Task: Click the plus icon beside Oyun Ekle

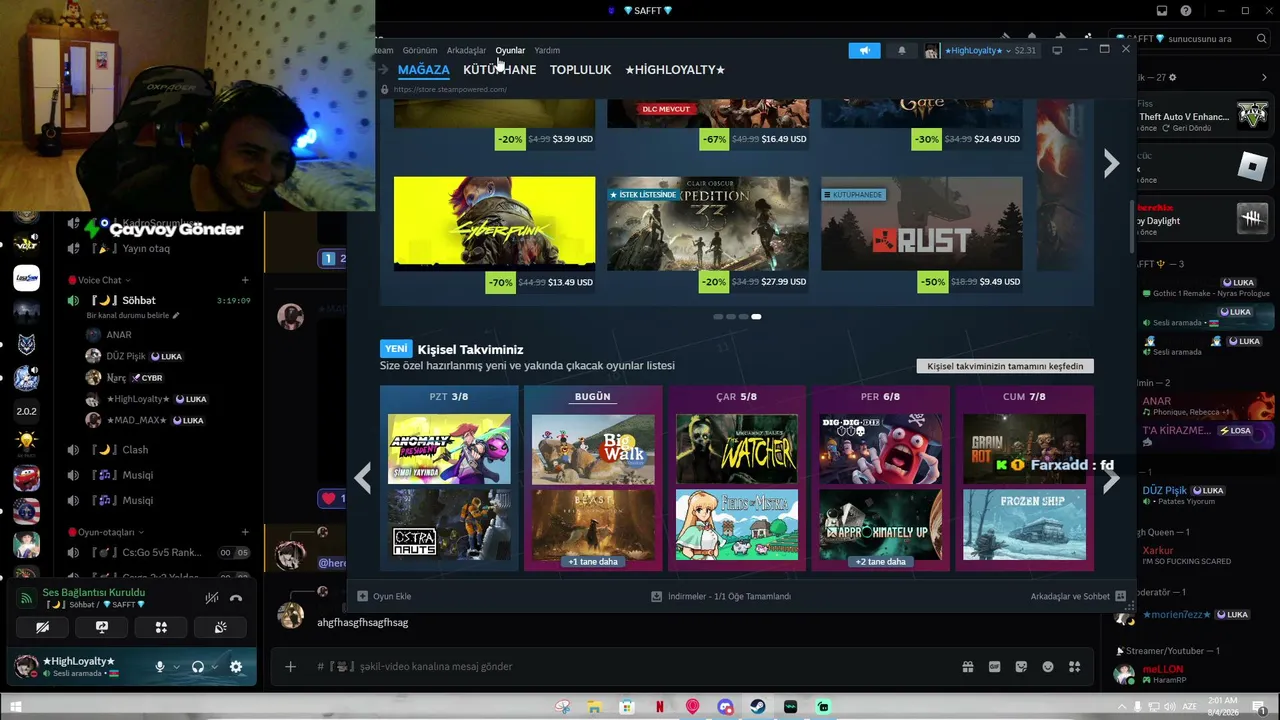Action: tap(363, 596)
